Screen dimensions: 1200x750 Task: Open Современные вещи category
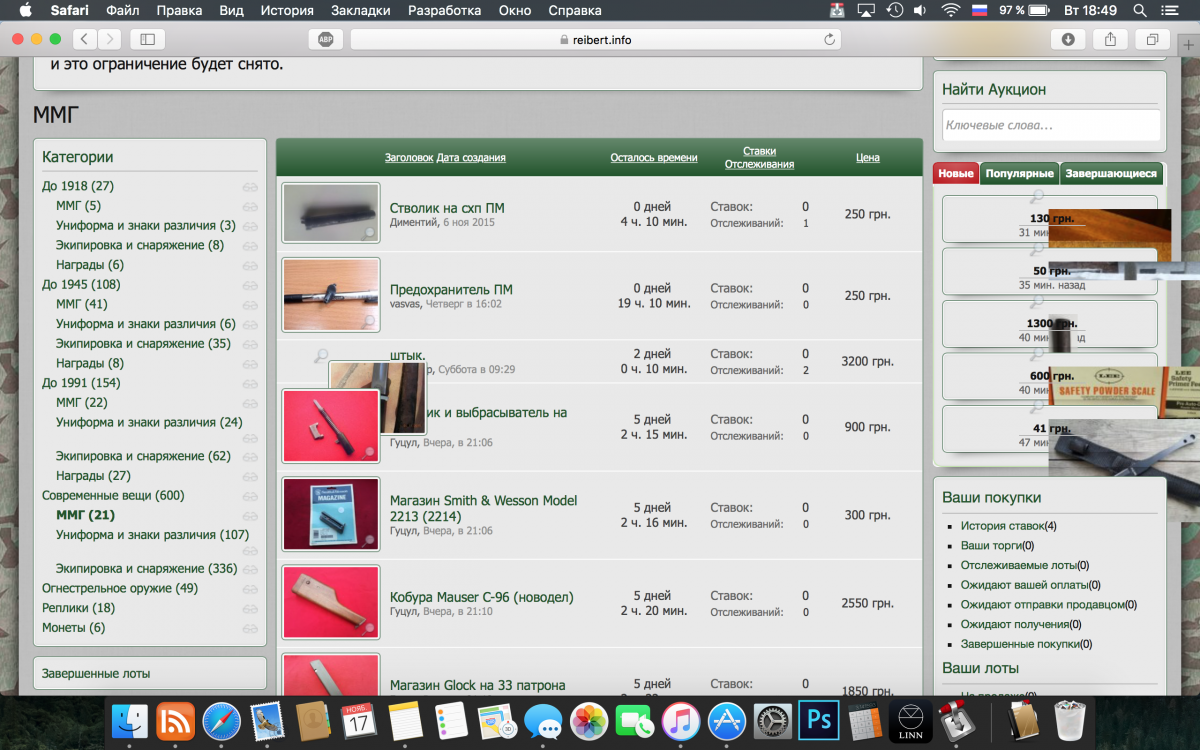pos(112,495)
